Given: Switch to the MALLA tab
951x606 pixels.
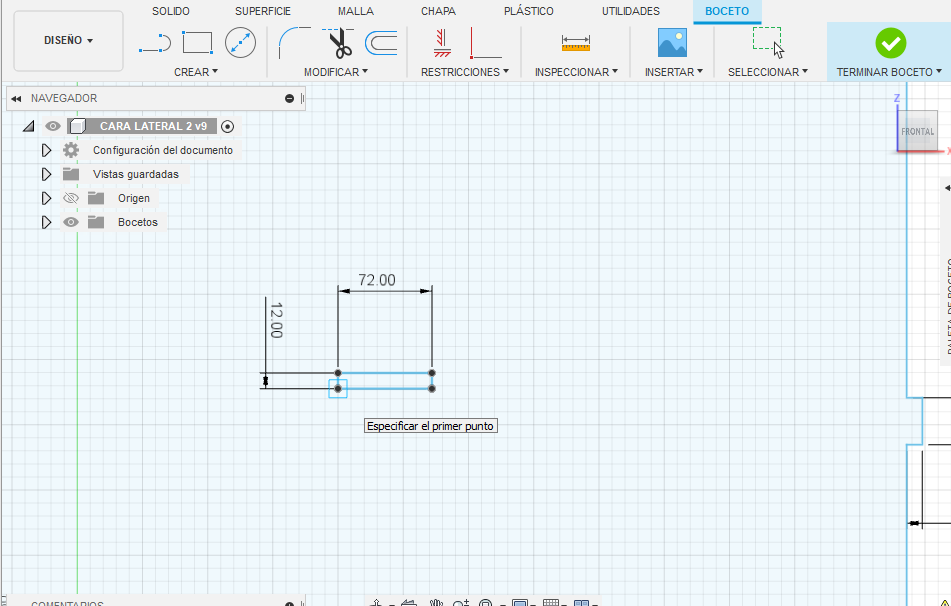Looking at the screenshot, I should pos(356,11).
